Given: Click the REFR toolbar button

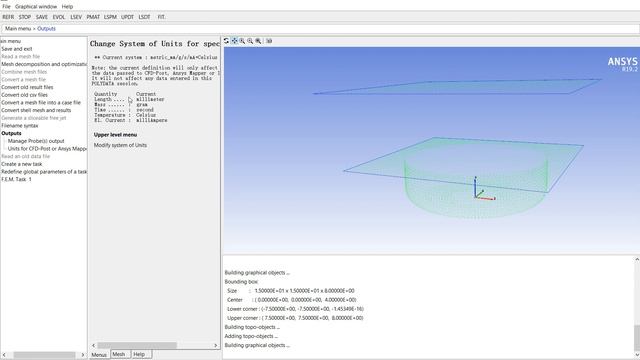Looking at the screenshot, I should tap(8, 17).
